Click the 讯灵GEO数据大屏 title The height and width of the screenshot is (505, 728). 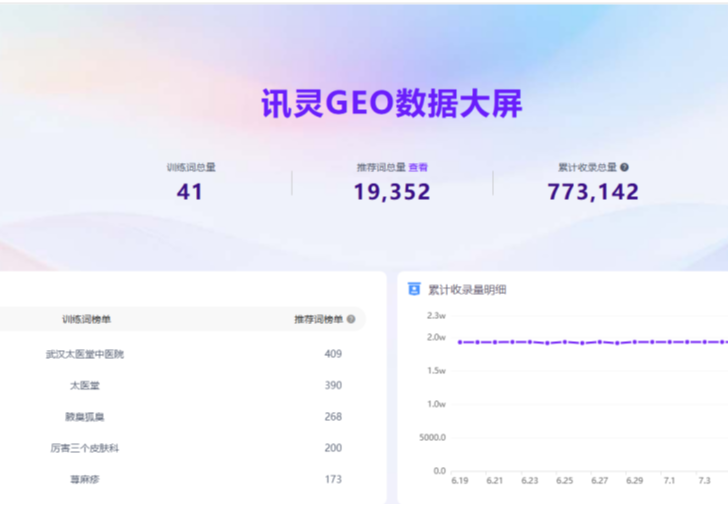point(392,103)
